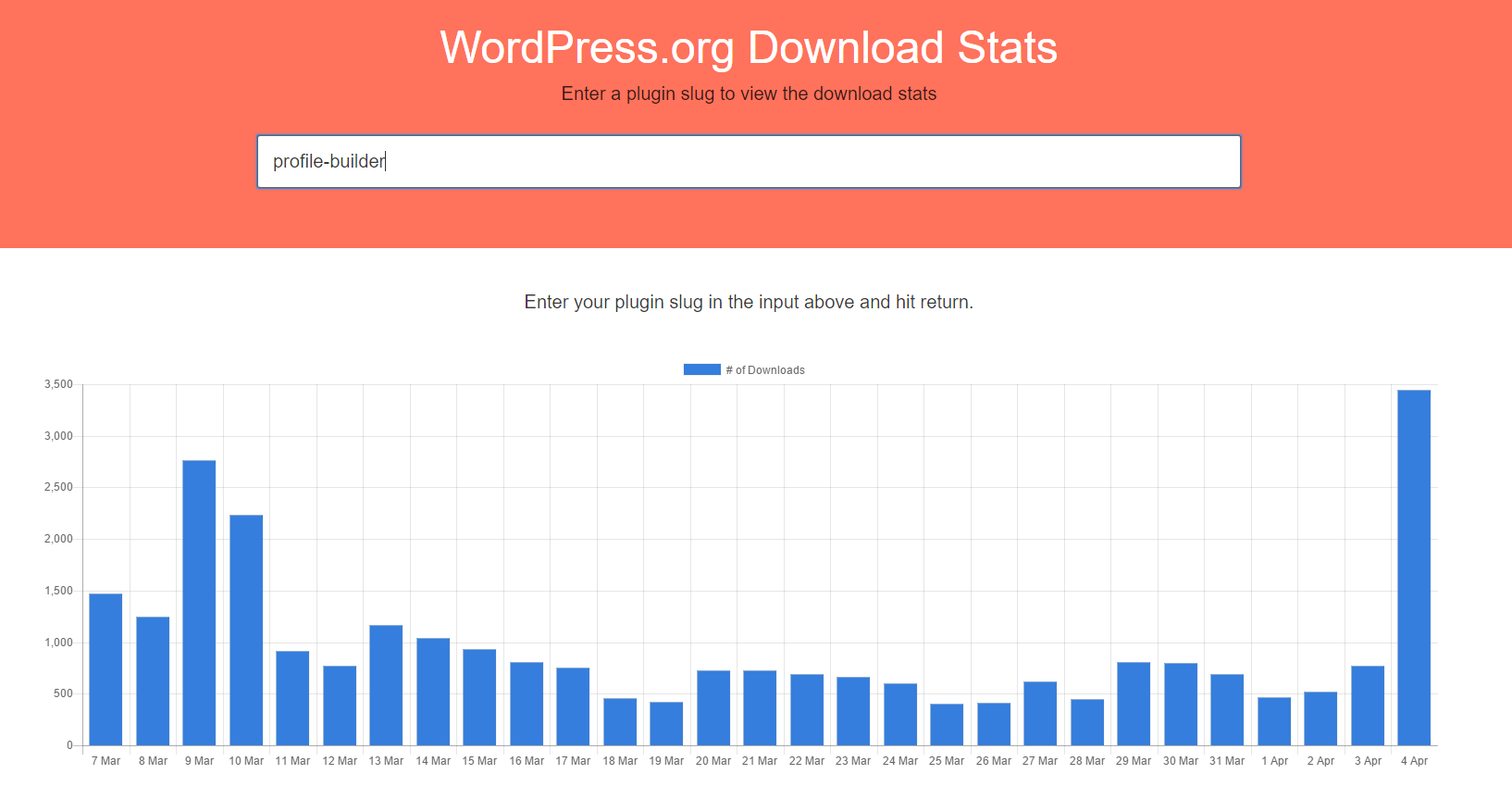
Task: Click the '17 Mar' x-axis label
Action: click(x=573, y=761)
